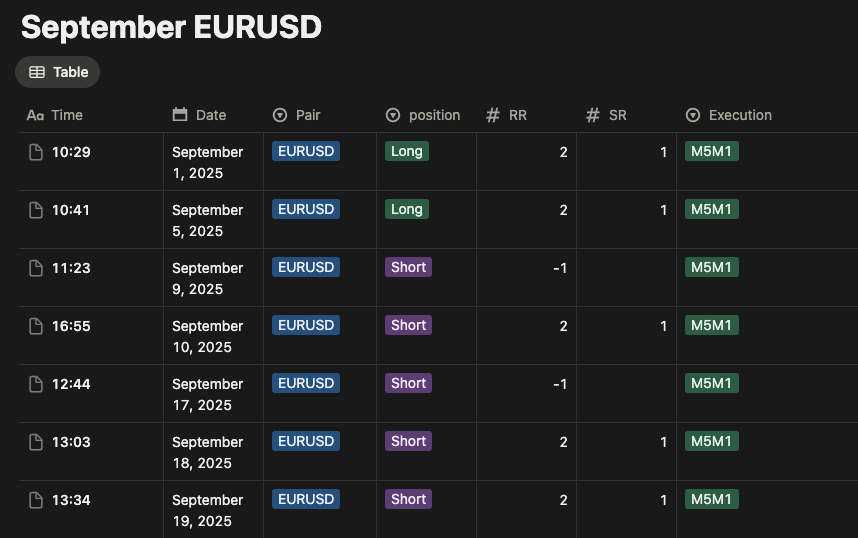Select RR value -1 in the 11:23 row

click(x=560, y=268)
